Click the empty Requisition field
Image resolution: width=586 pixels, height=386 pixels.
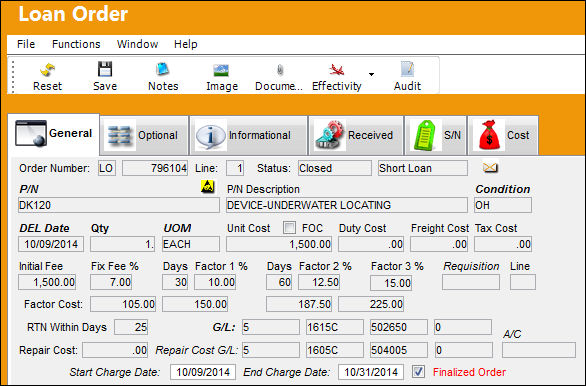click(471, 282)
